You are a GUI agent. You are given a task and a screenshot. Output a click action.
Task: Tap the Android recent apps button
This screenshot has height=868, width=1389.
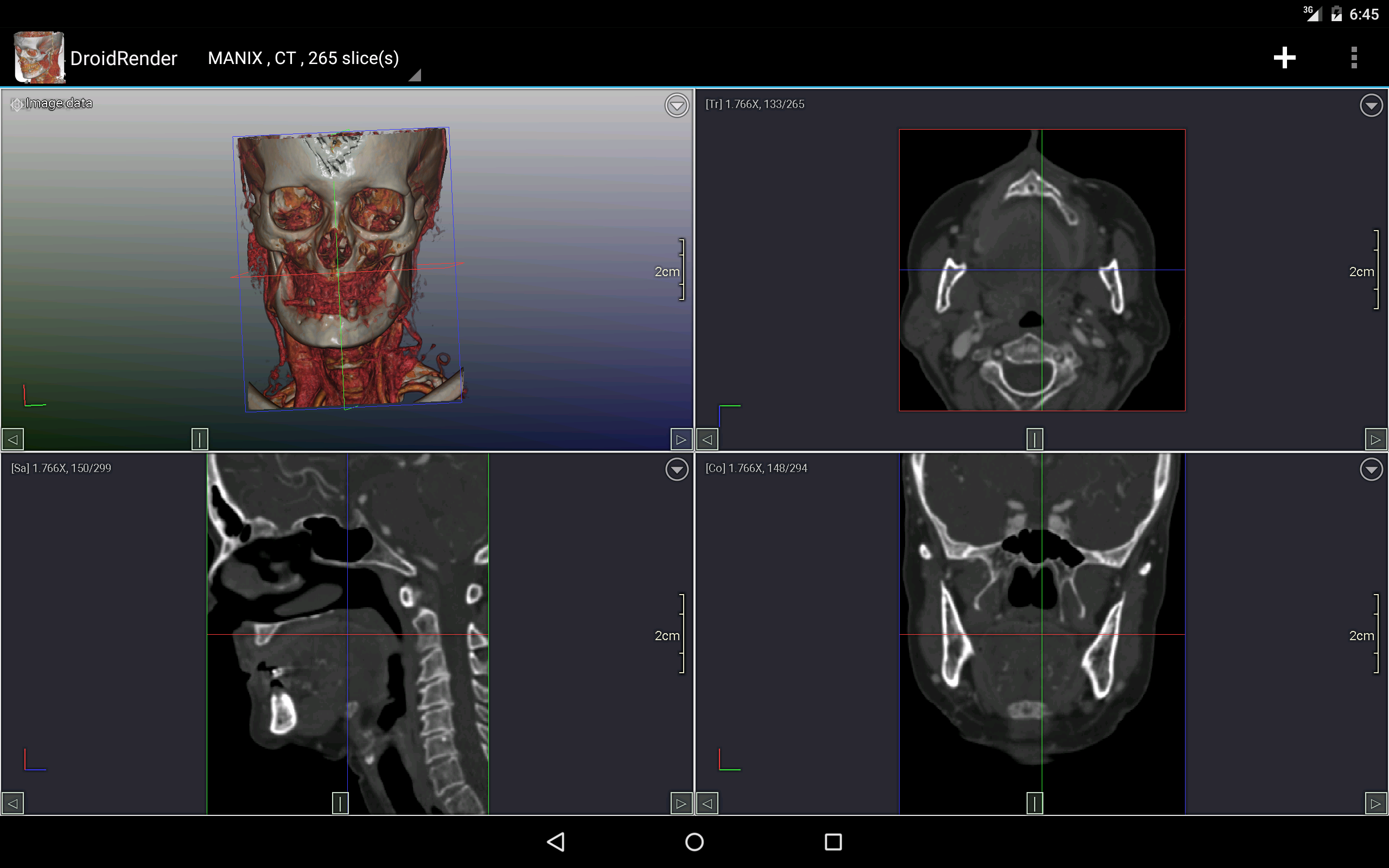(833, 841)
